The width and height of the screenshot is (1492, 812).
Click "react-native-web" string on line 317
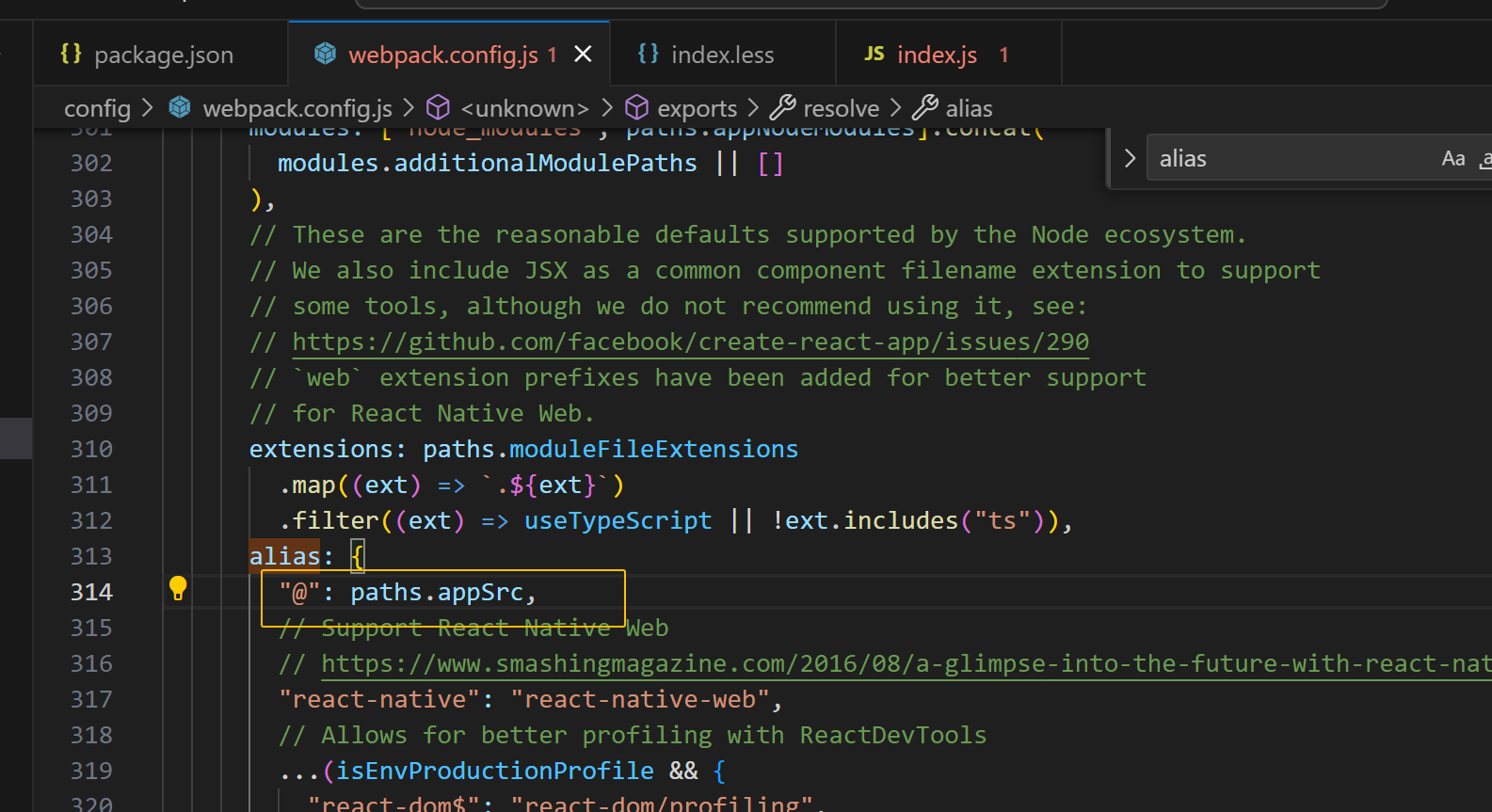pos(640,699)
